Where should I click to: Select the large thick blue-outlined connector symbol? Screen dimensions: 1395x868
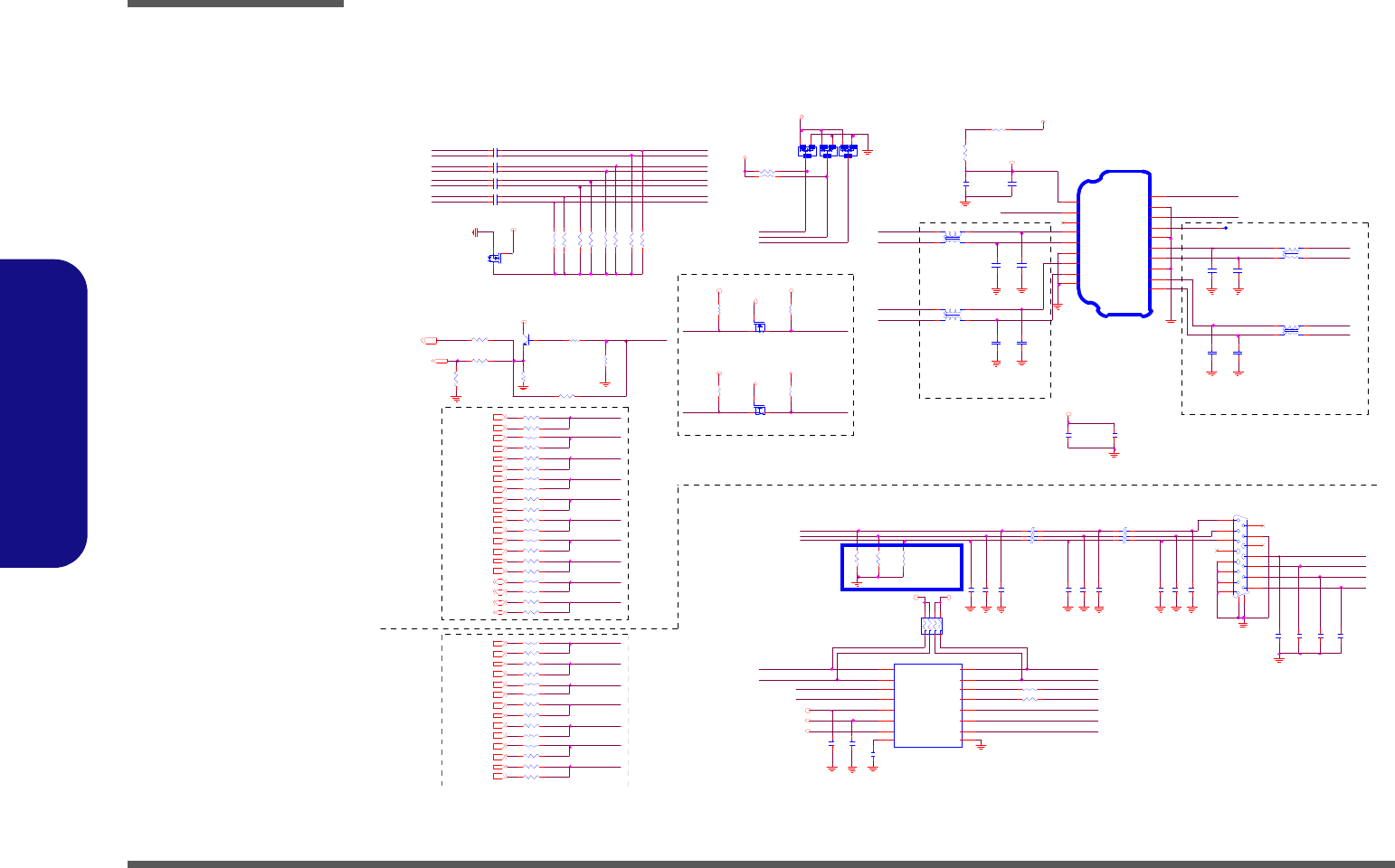pyautogui.click(x=1115, y=243)
